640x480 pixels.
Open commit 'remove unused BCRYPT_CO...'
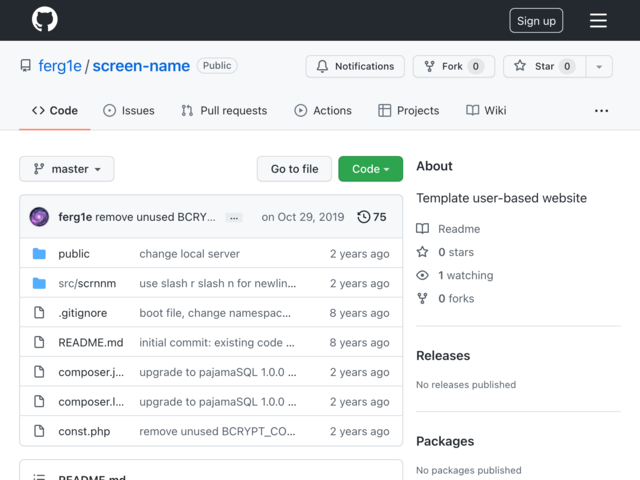(217, 431)
